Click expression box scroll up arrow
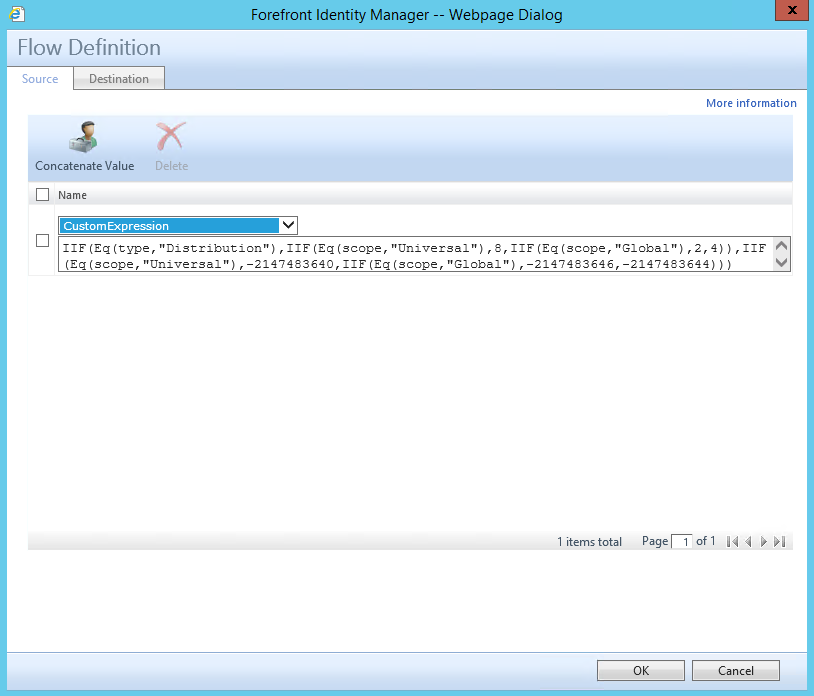The height and width of the screenshot is (696, 814). [x=781, y=246]
